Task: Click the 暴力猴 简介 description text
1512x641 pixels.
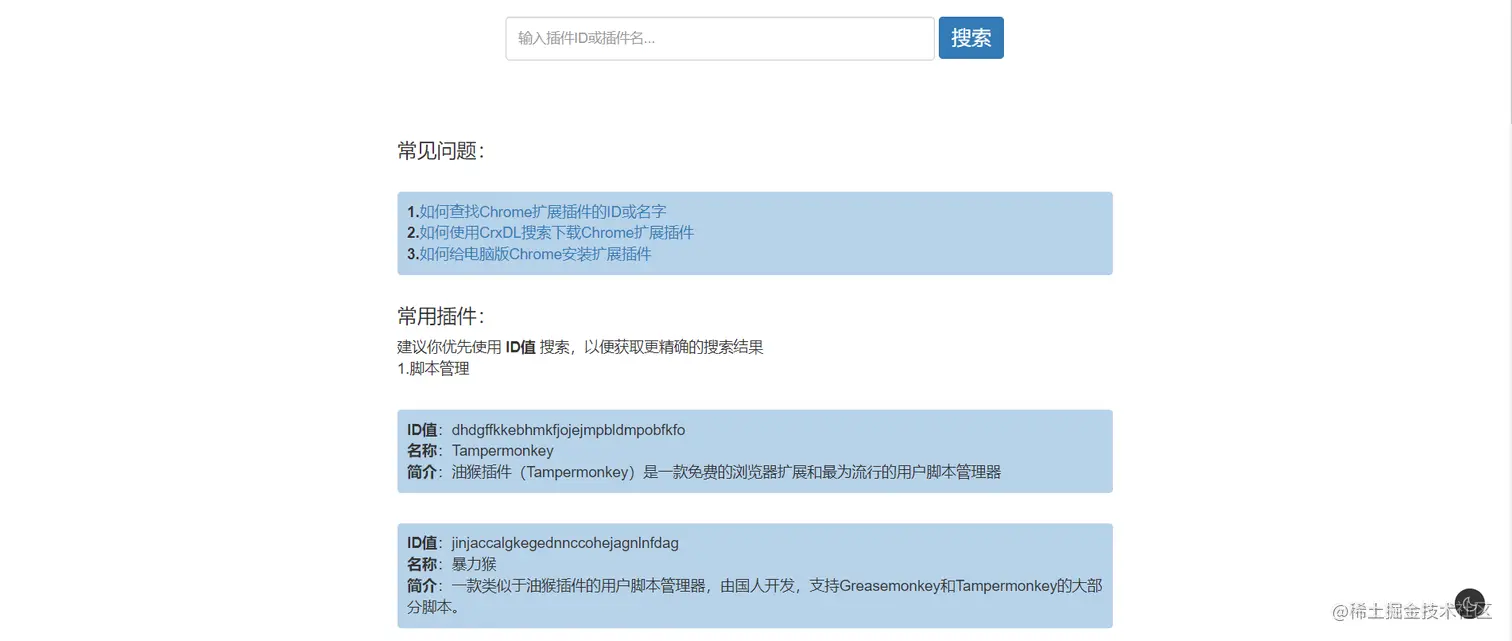Action: pos(755,596)
